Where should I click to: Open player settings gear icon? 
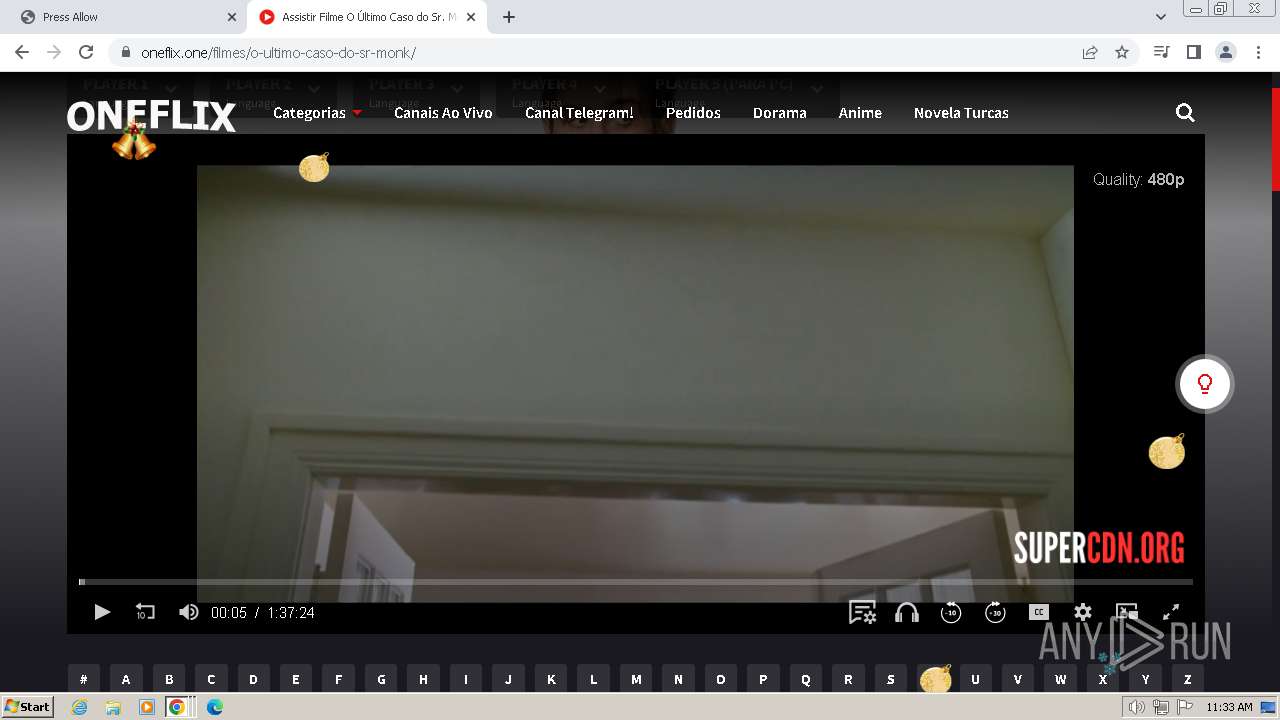tap(1083, 612)
